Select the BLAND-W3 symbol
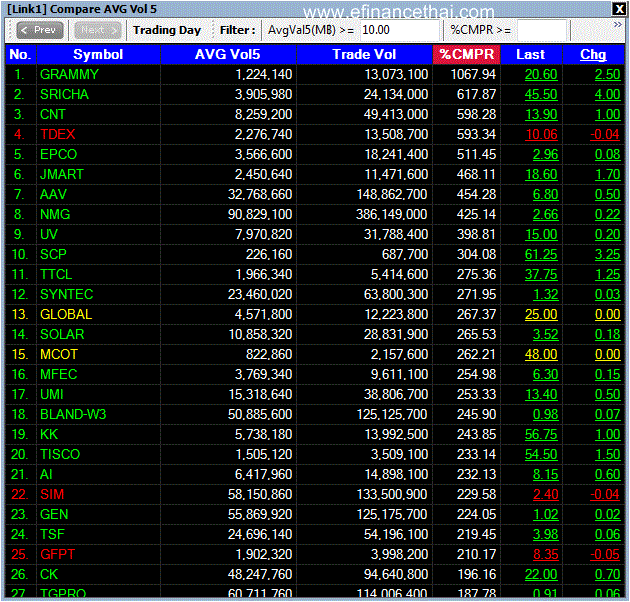 click(x=73, y=414)
